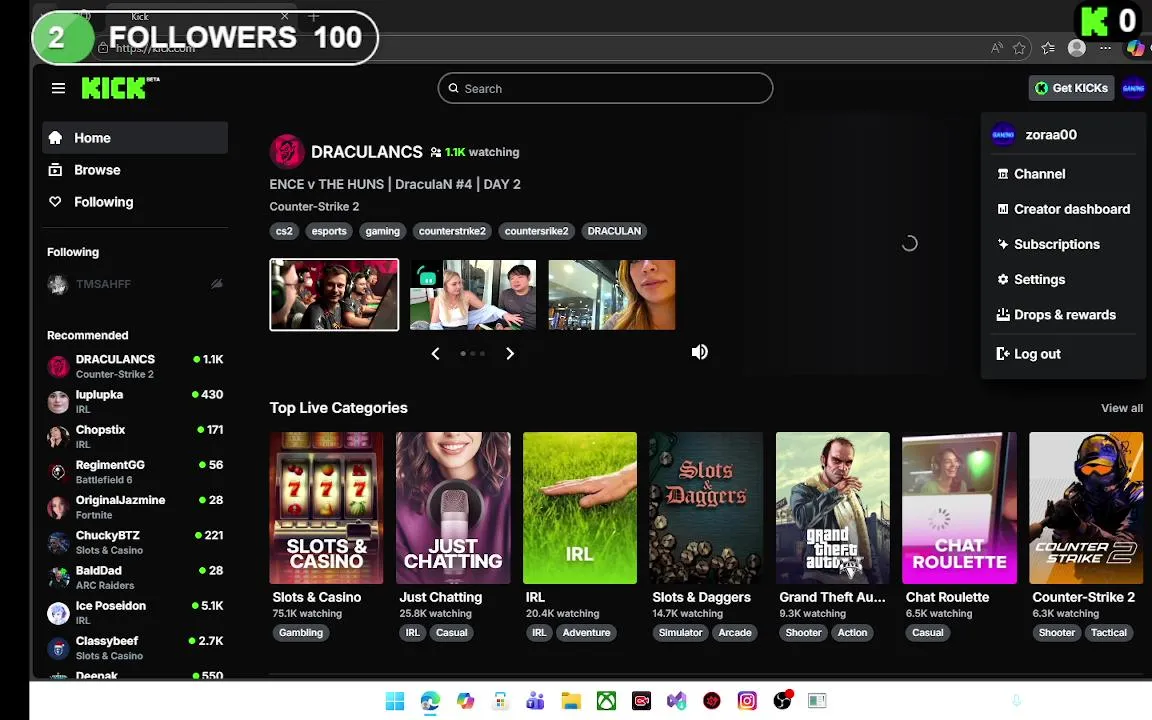This screenshot has height=720, width=1152.
Task: Open recommended channel BaldDad
Action: pyautogui.click(x=135, y=577)
